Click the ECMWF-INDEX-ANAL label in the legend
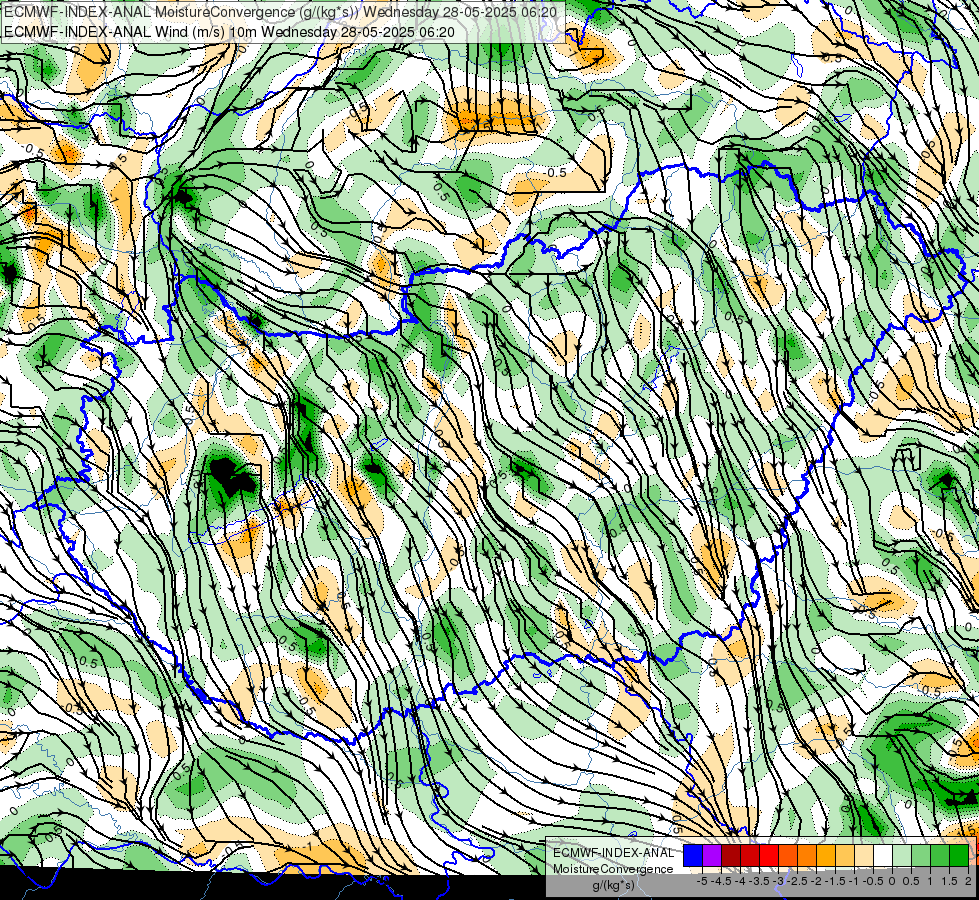Viewport: 979px width, 900px height. [x=613, y=853]
